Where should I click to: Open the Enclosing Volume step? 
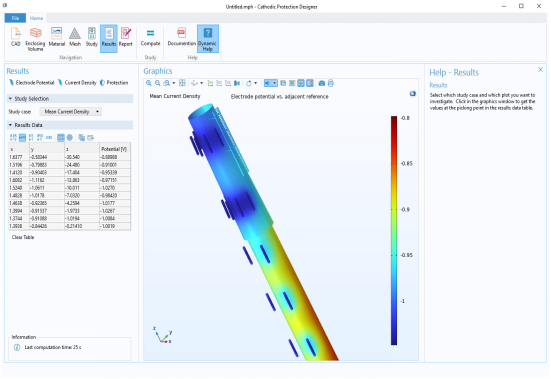pyautogui.click(x=35, y=39)
